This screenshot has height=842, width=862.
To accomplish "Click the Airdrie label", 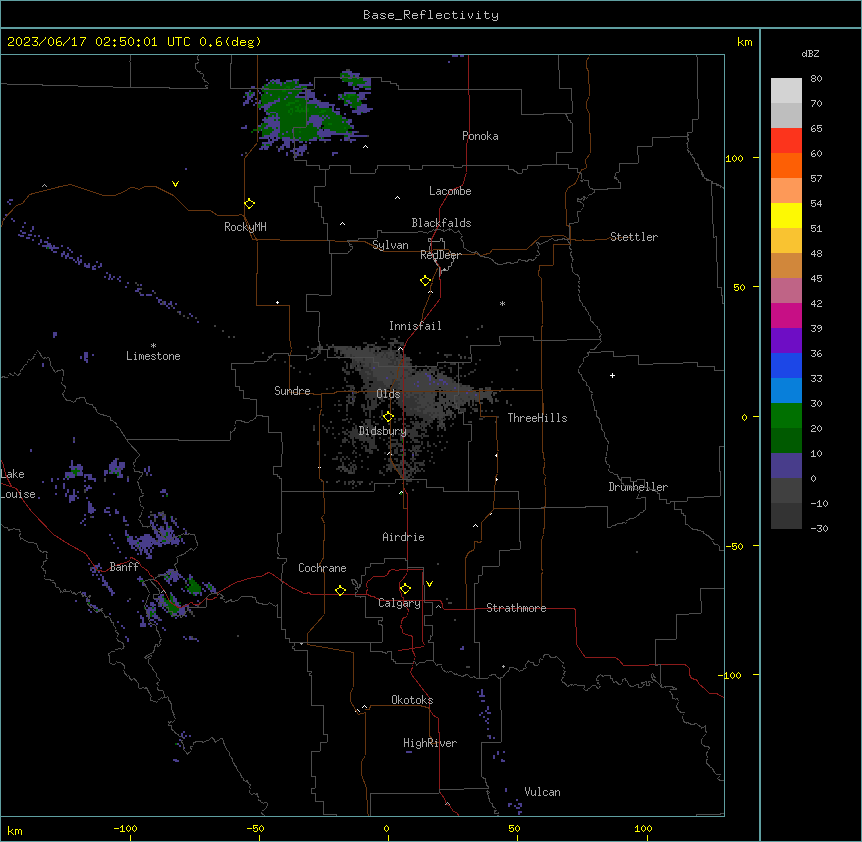I will click(x=403, y=537).
